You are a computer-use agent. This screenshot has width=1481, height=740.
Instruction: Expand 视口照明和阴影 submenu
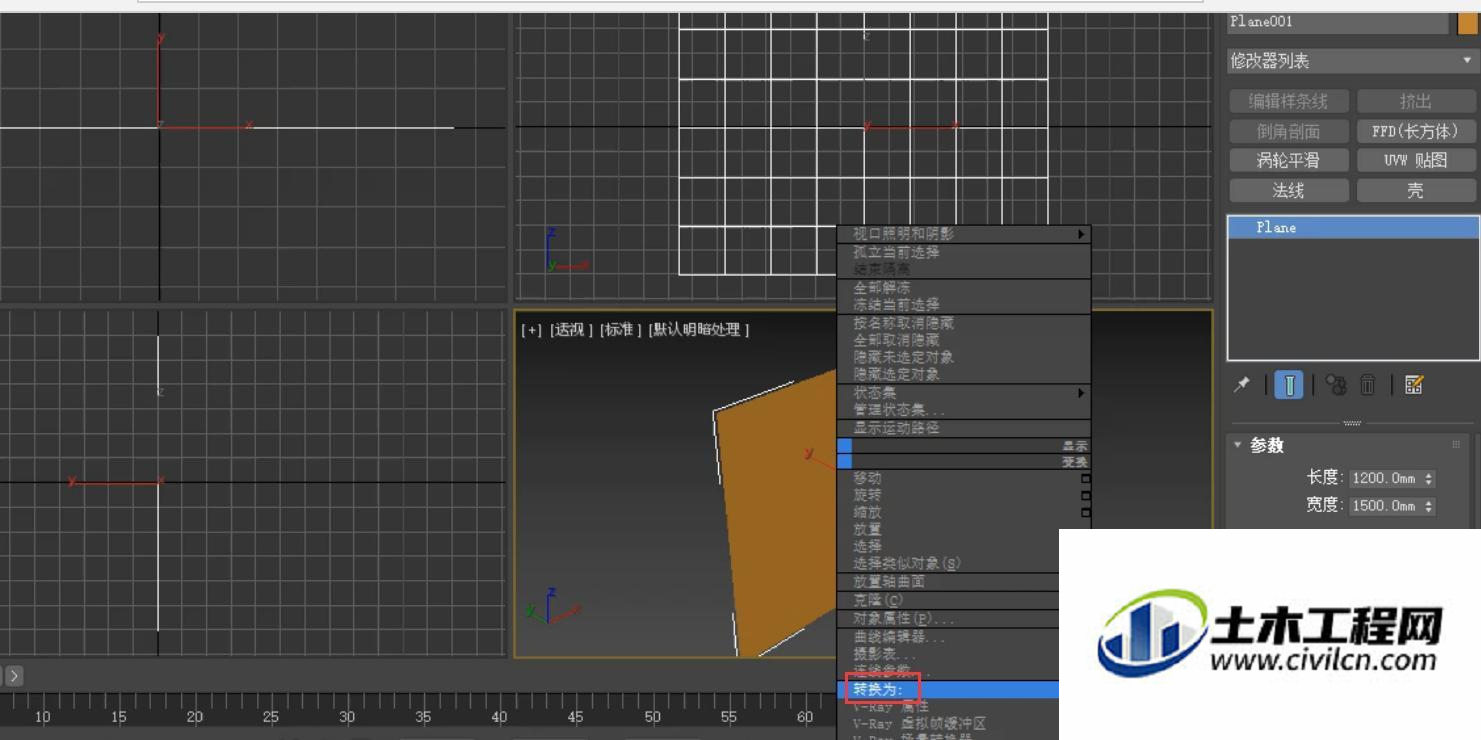coord(1081,234)
